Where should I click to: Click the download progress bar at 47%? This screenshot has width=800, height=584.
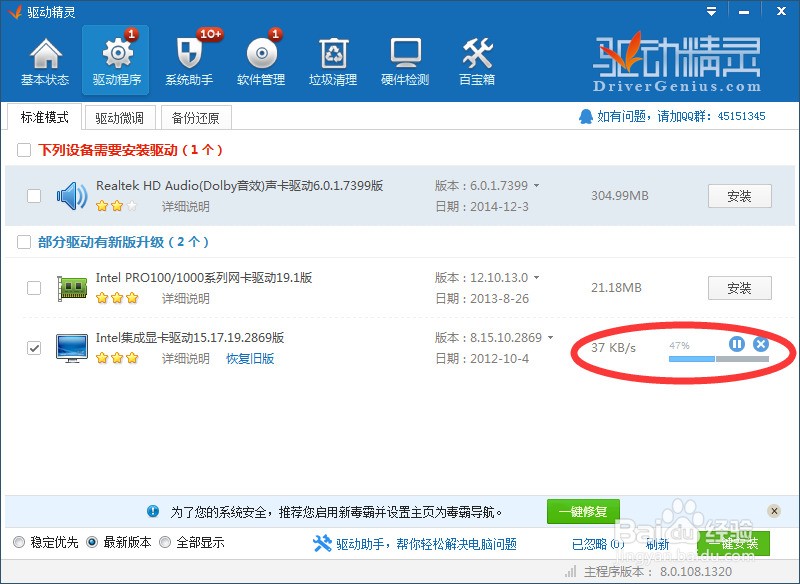point(718,359)
